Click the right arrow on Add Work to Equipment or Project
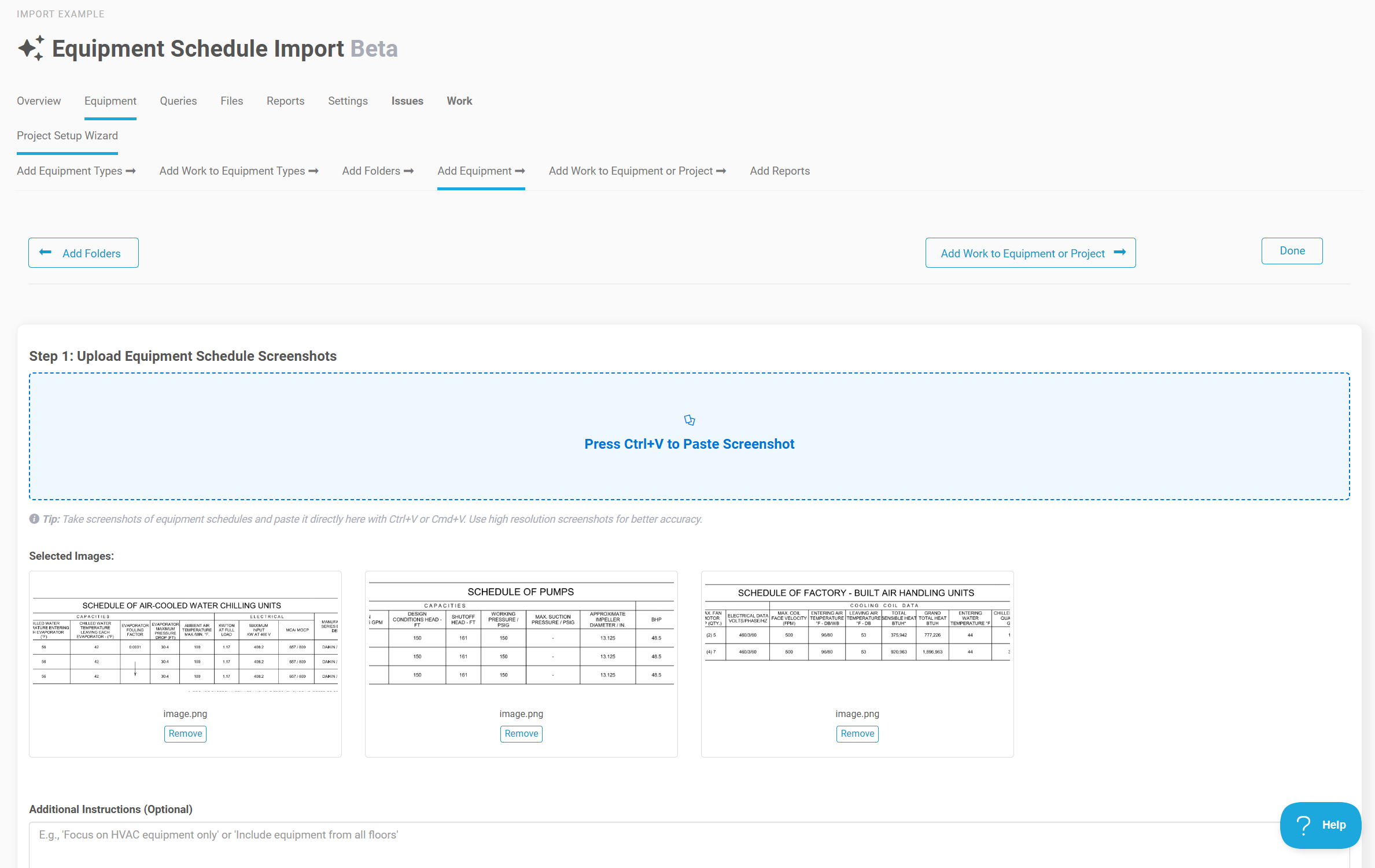Image resolution: width=1375 pixels, height=868 pixels. 1119,252
